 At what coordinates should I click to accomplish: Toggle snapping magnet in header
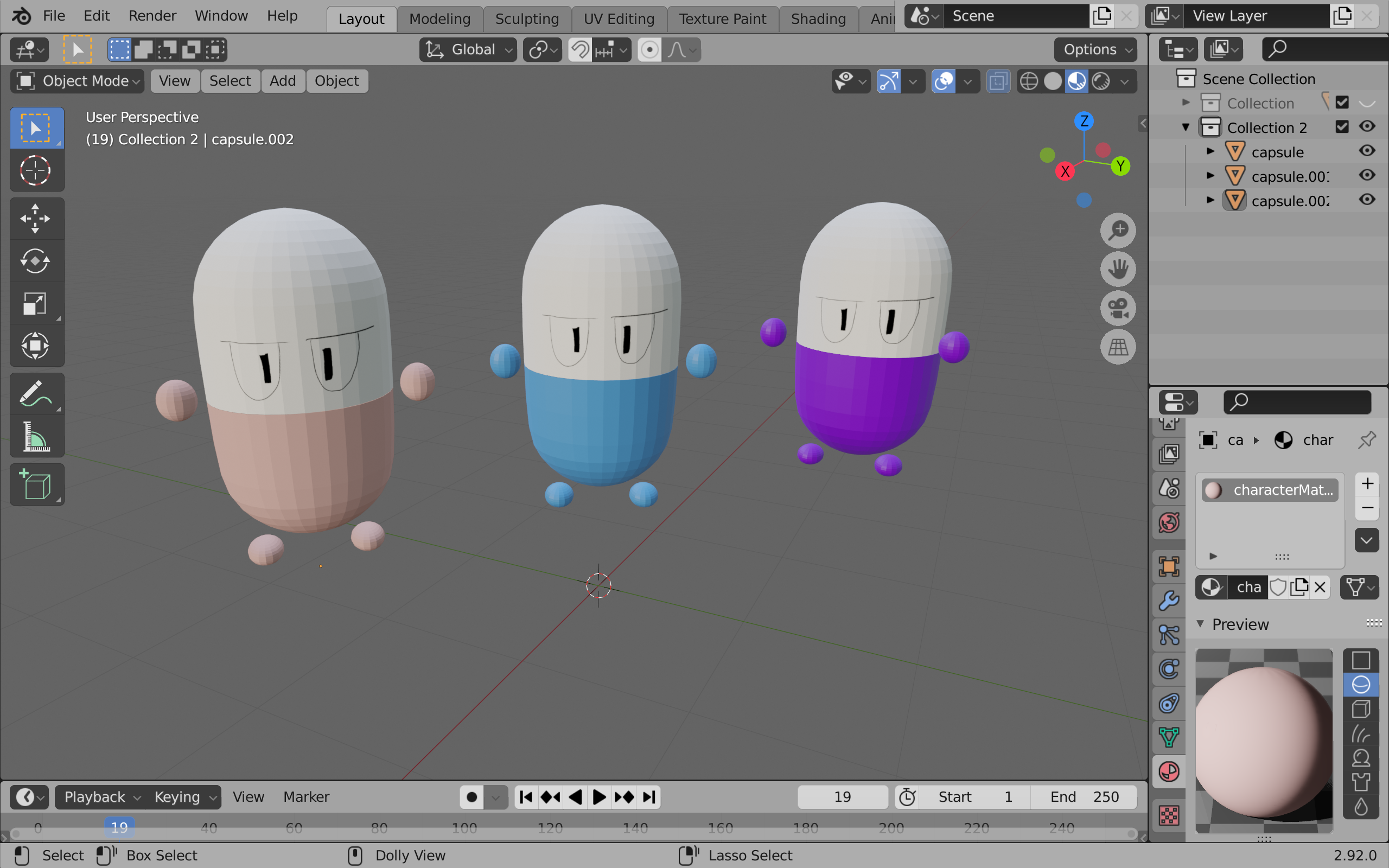(x=580, y=50)
